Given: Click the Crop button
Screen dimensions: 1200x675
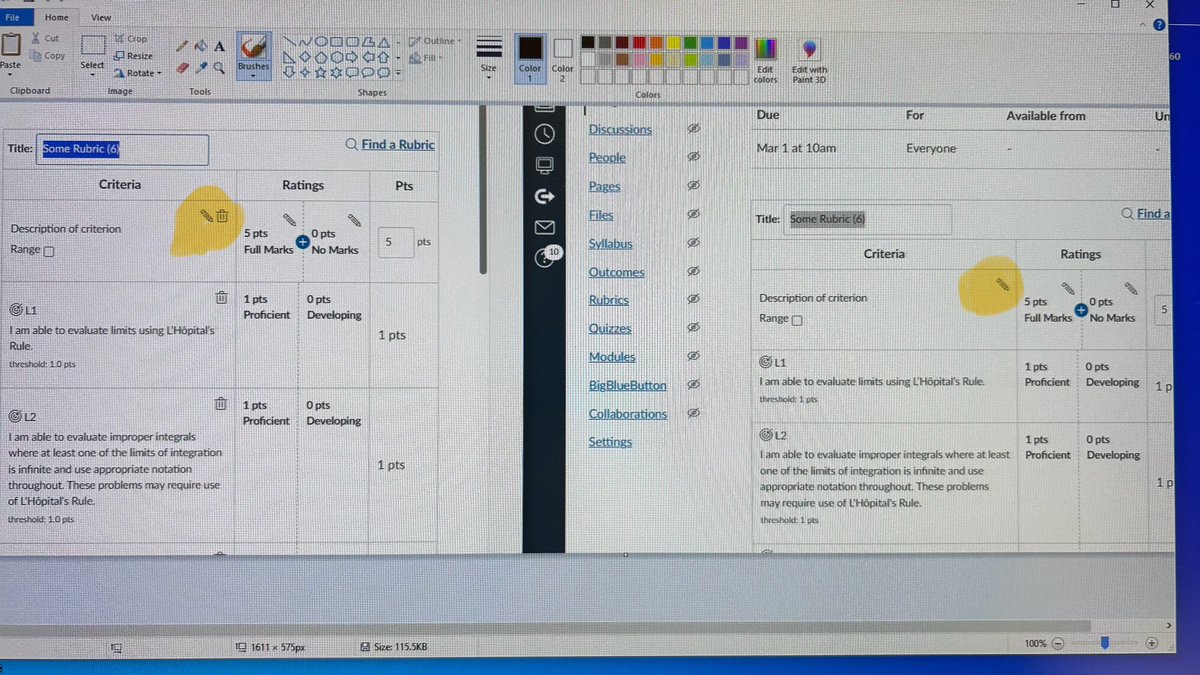Looking at the screenshot, I should 130,39.
